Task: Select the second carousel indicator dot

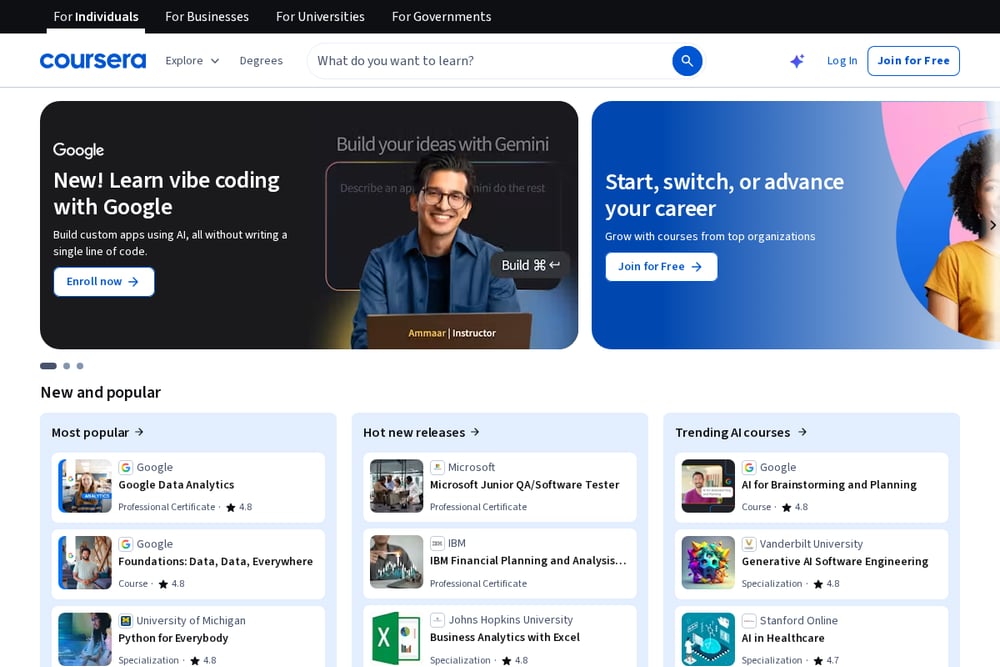Action: (x=66, y=366)
